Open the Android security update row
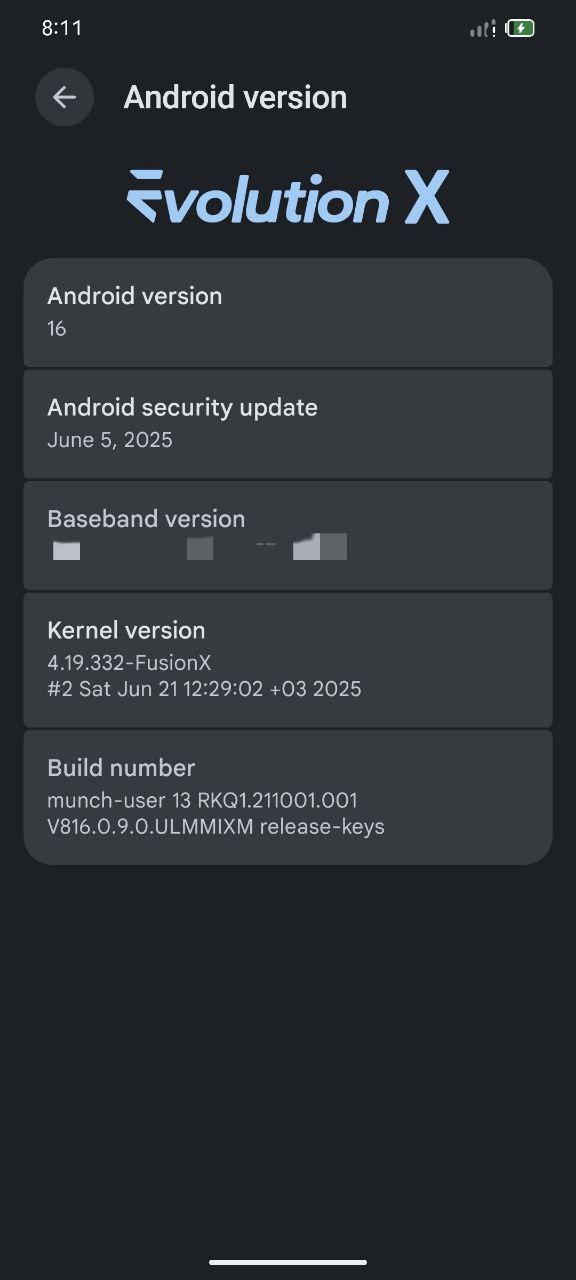Screen dimensions: 576x1280 point(288,424)
